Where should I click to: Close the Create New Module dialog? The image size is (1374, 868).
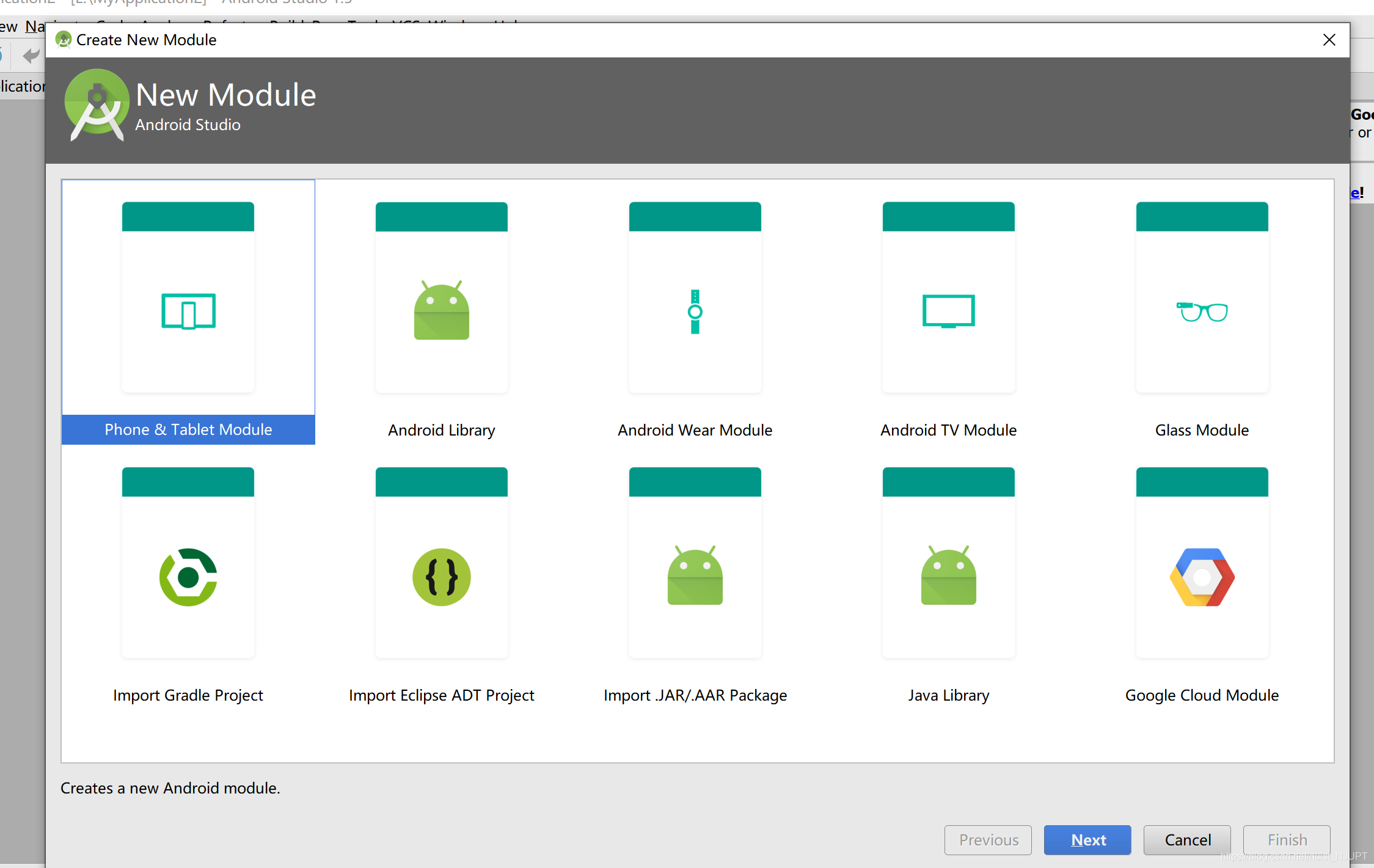(1329, 40)
